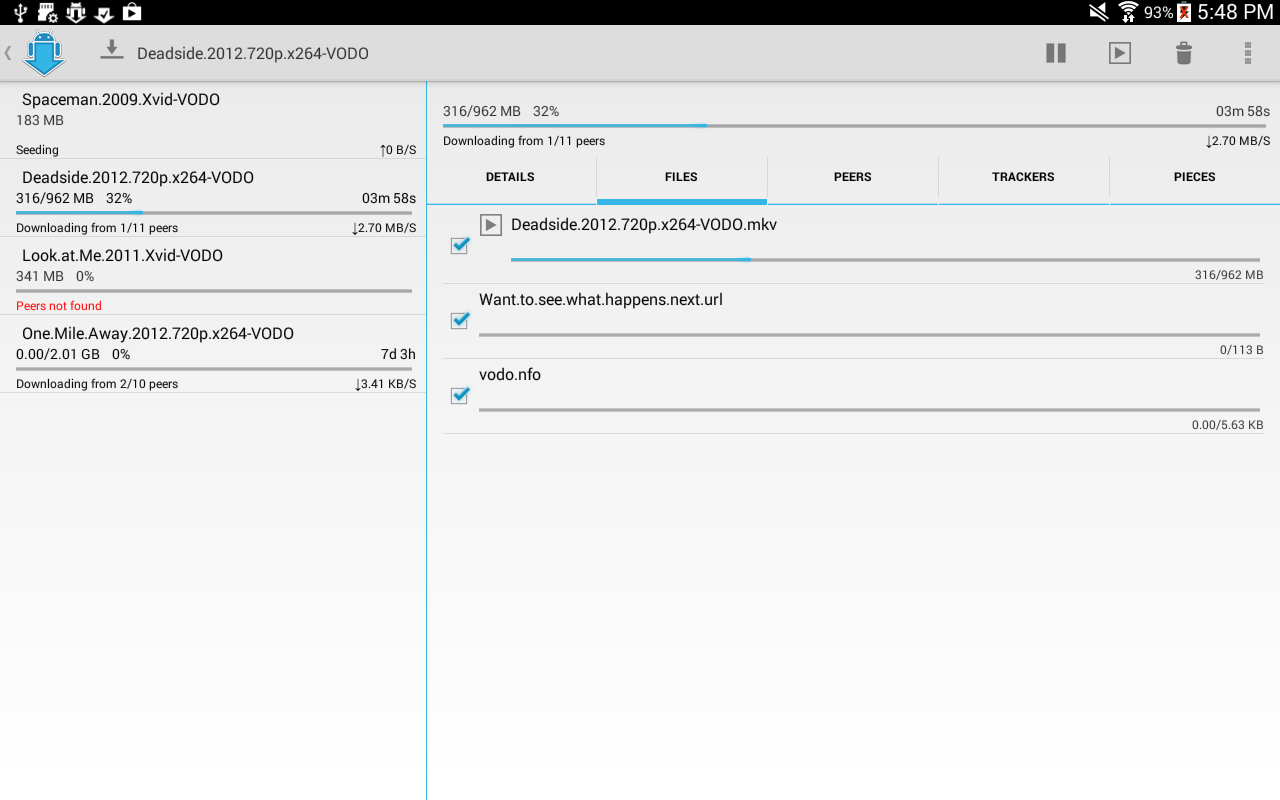Play Deadside.2012.720p.x264-VODO.mkv

[x=490, y=224]
